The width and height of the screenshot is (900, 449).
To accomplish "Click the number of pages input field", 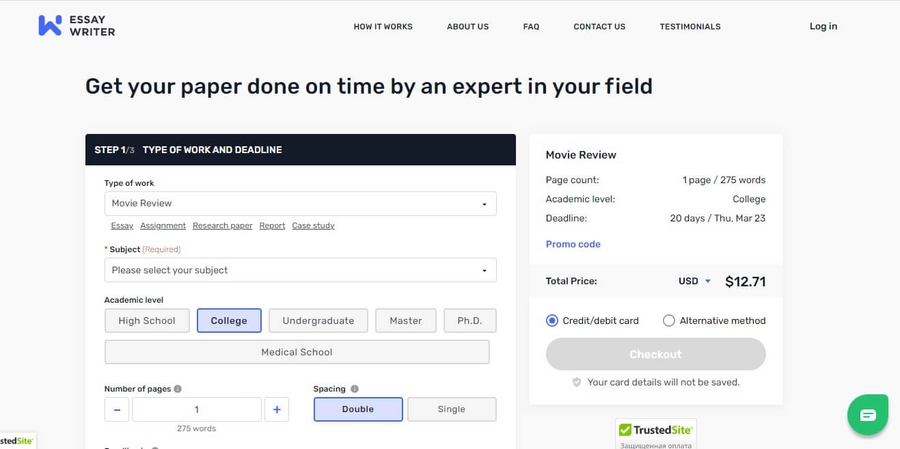I will point(197,409).
